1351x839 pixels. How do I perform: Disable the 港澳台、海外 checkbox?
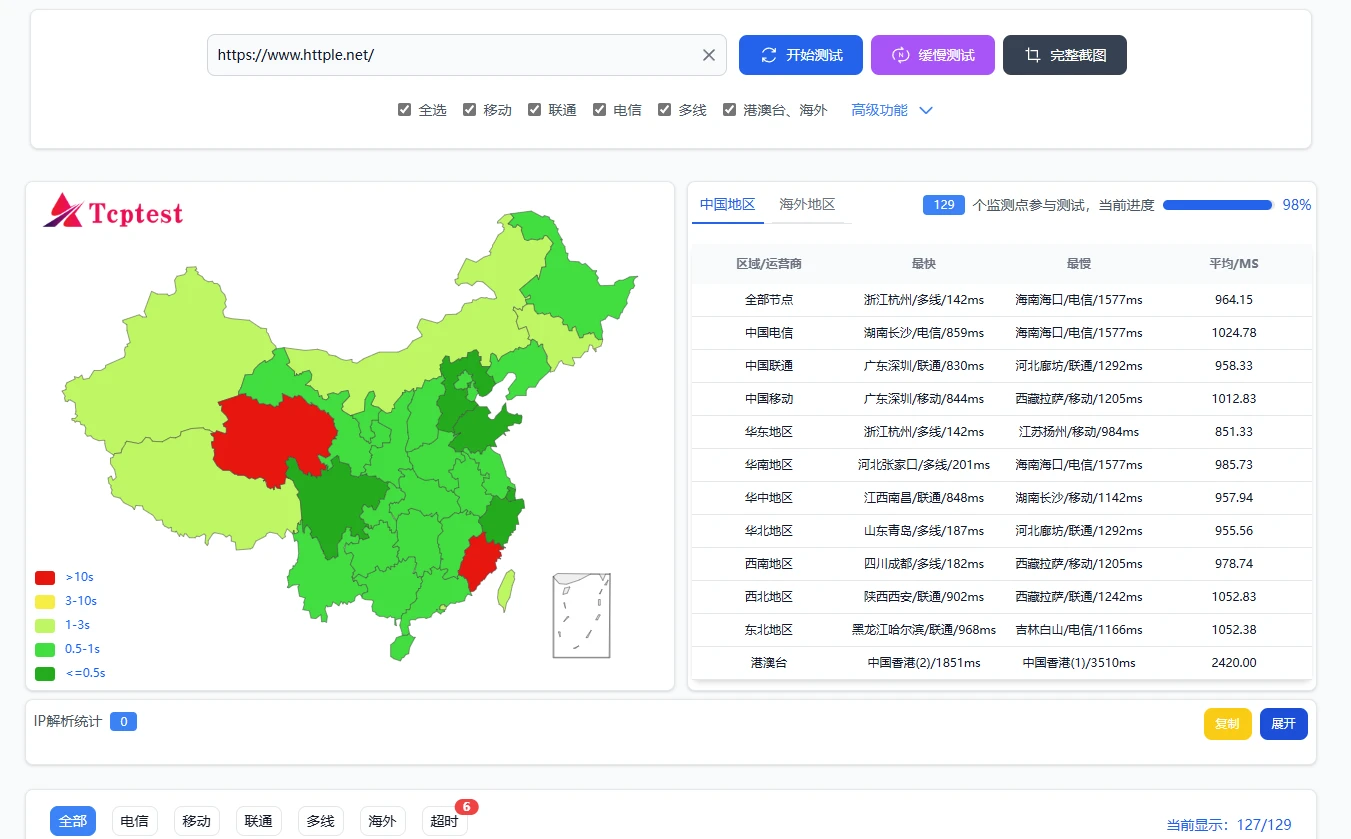click(729, 110)
